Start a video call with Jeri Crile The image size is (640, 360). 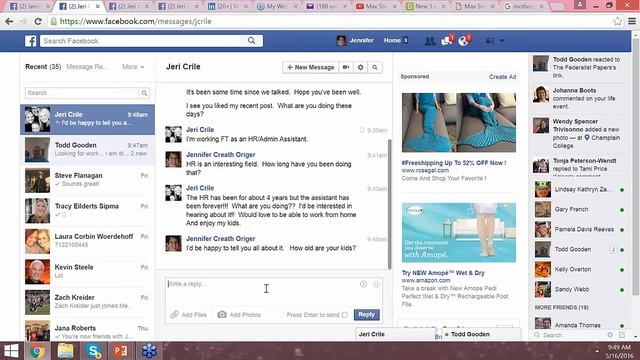click(346, 67)
